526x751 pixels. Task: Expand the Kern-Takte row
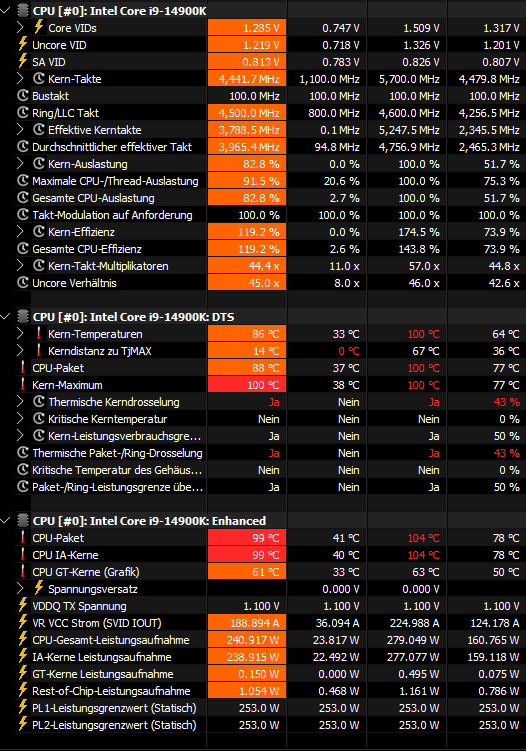click(20, 79)
